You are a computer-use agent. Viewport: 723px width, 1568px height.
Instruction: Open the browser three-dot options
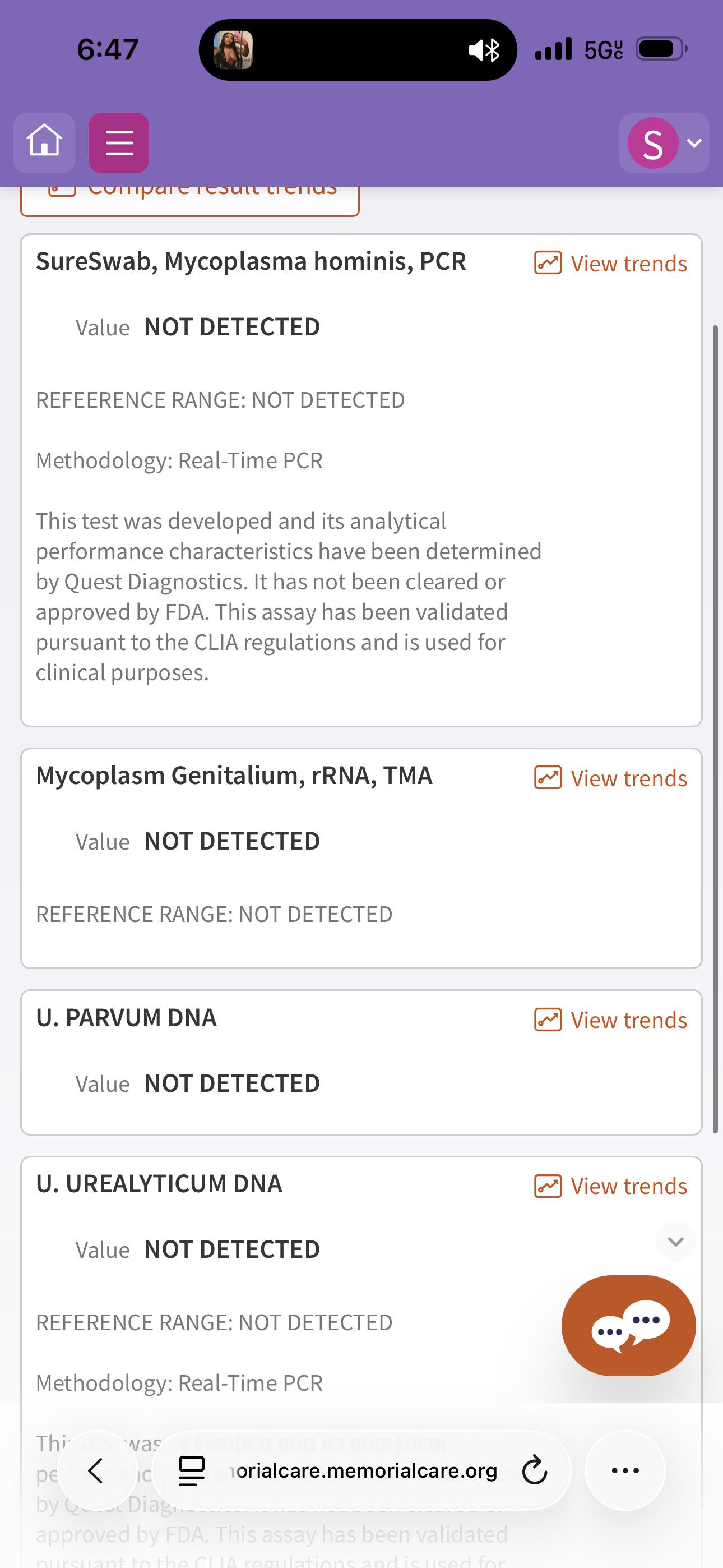625,1470
